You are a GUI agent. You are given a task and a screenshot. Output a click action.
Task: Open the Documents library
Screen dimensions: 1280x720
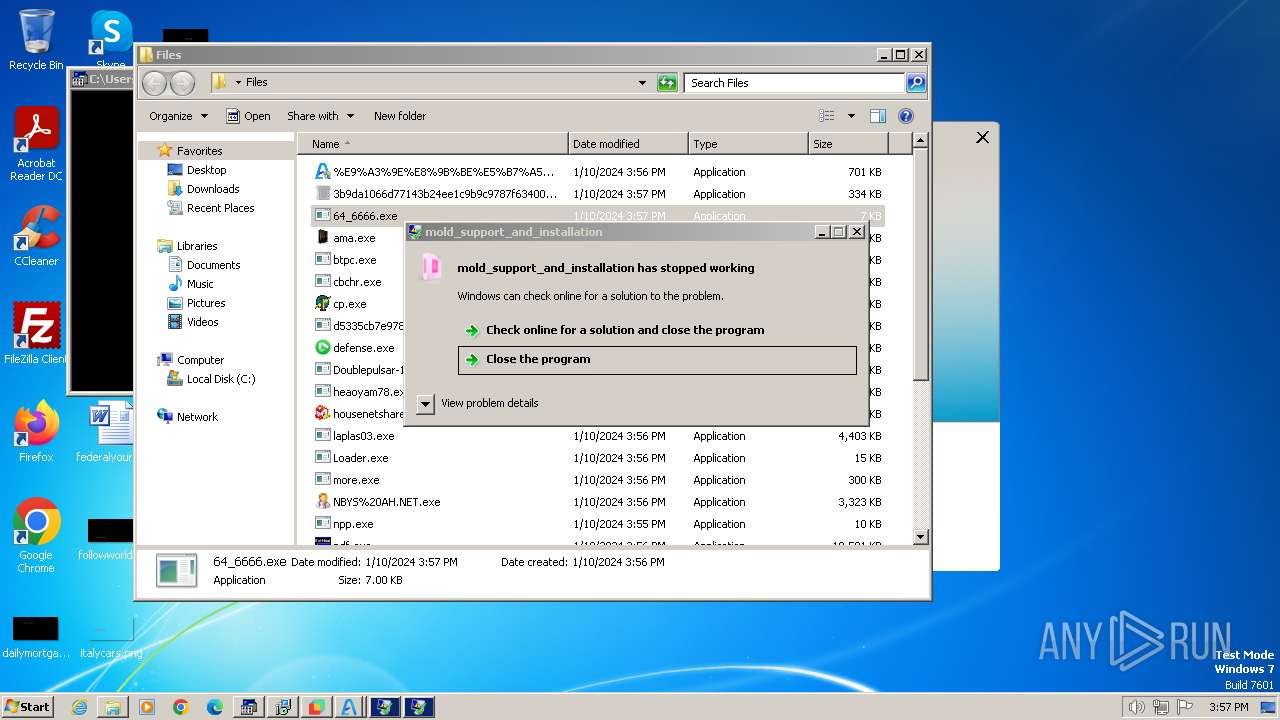213,265
